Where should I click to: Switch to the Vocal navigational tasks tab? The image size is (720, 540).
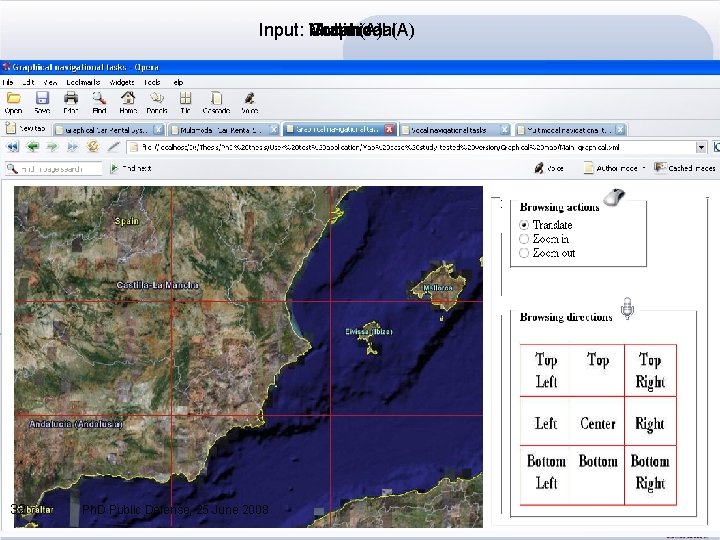450,129
